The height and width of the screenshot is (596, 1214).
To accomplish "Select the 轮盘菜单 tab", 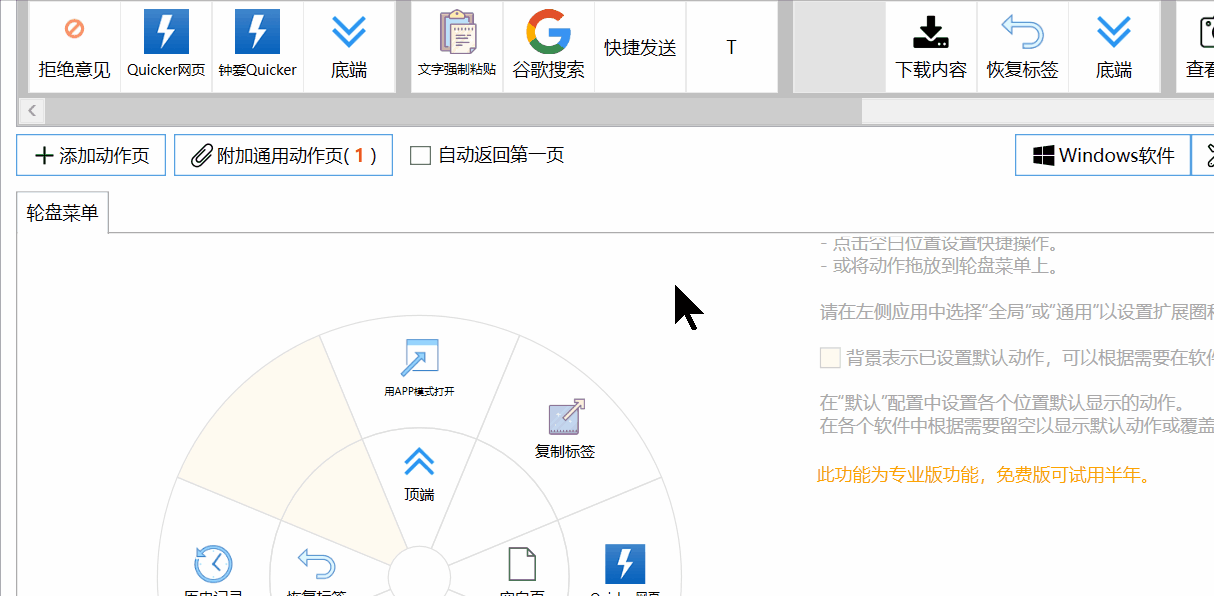I will pos(63,213).
